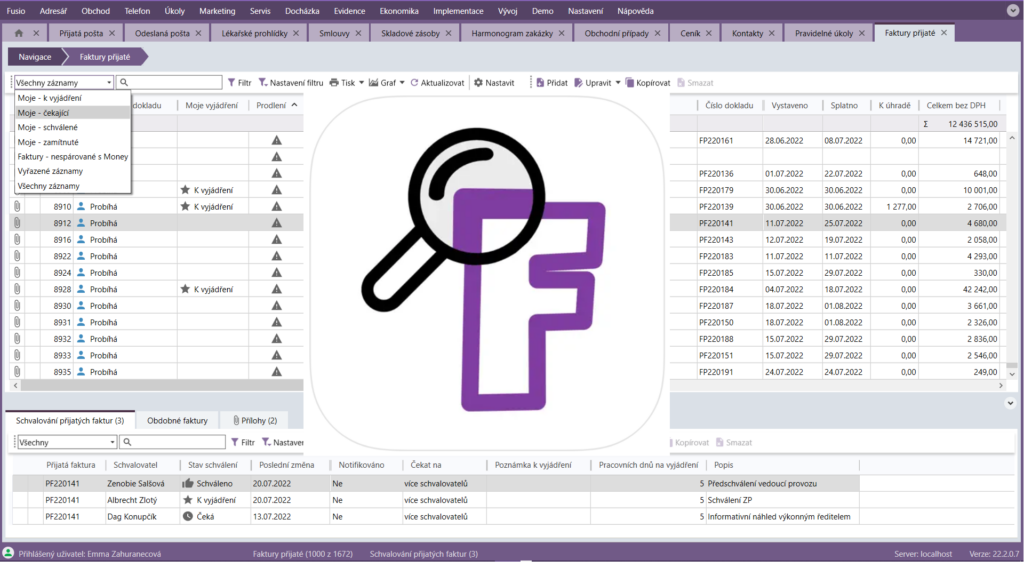Screen dimensions: 1024x576
Task: Open the Ekonomika menu
Action: point(399,10)
